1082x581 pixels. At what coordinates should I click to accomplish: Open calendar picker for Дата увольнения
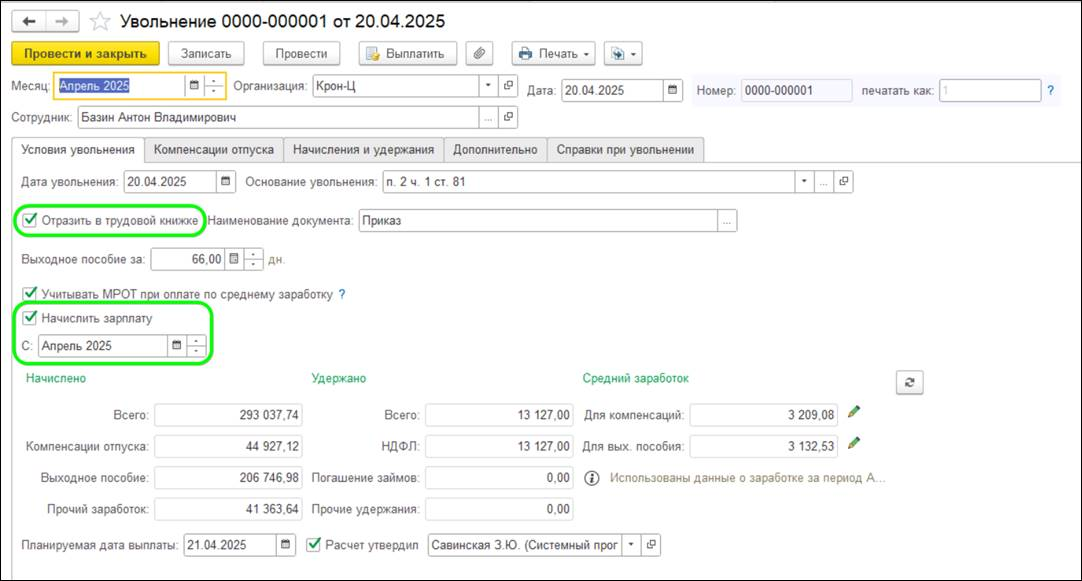(226, 182)
